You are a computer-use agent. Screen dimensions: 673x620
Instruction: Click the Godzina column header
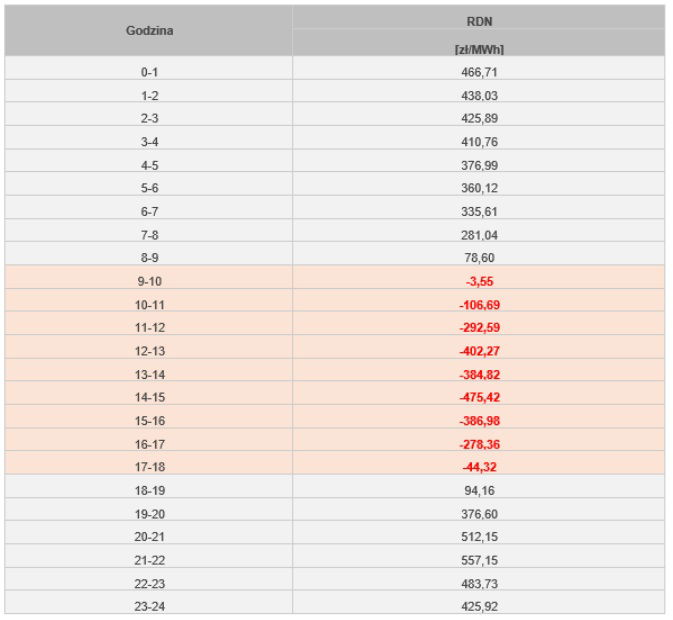149,31
